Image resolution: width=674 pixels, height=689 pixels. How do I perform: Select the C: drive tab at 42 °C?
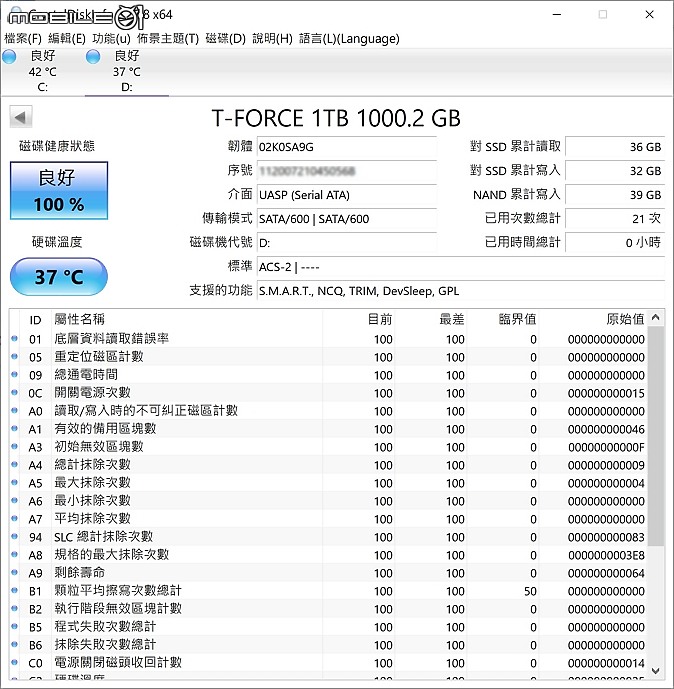coord(43,71)
